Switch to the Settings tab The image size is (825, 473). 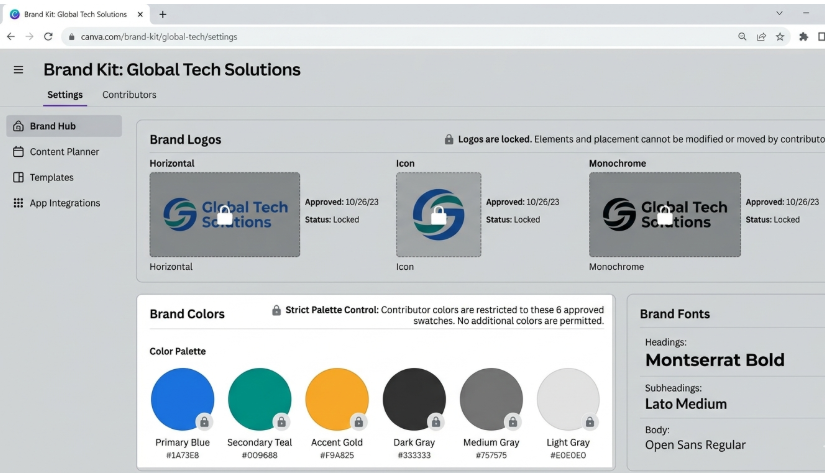coord(65,95)
